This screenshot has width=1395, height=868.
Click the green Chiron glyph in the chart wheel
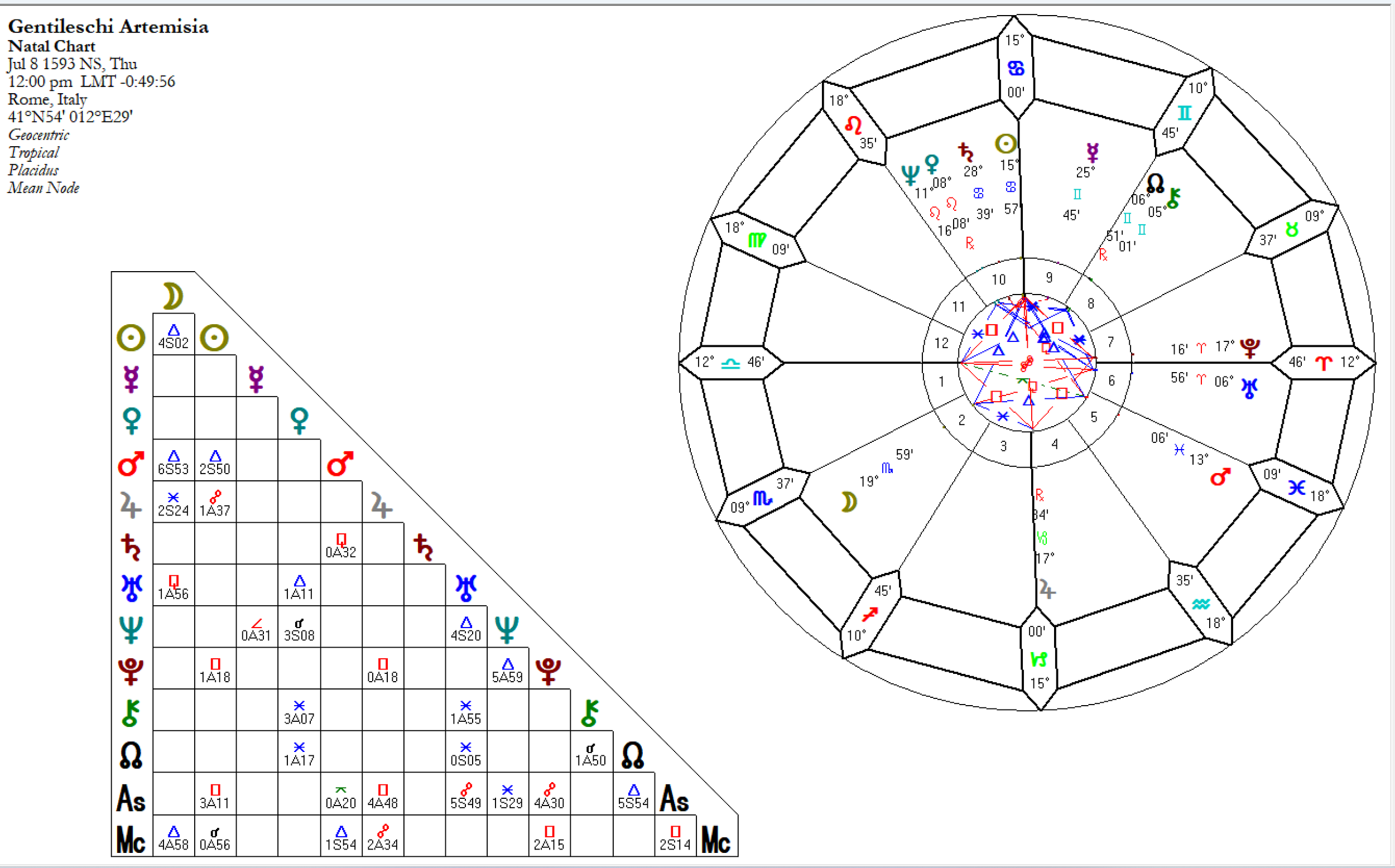click(x=1173, y=198)
